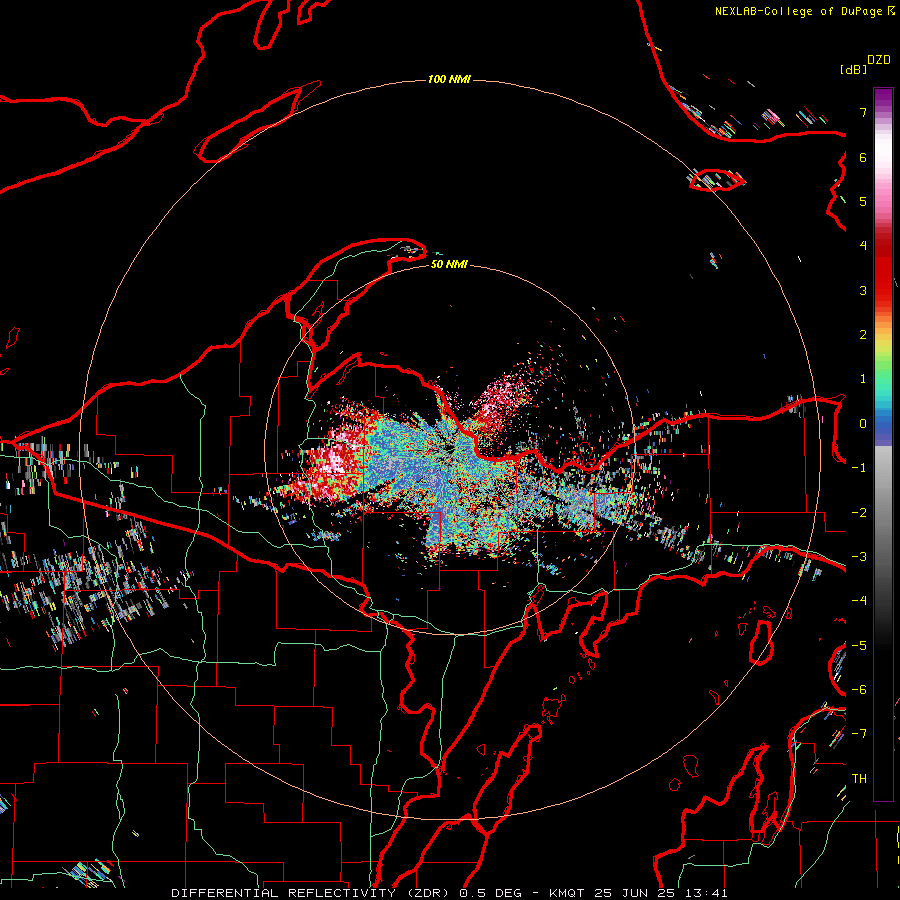Click the -4 value on color scale
Screen dimensions: 900x900
pyautogui.click(x=859, y=601)
